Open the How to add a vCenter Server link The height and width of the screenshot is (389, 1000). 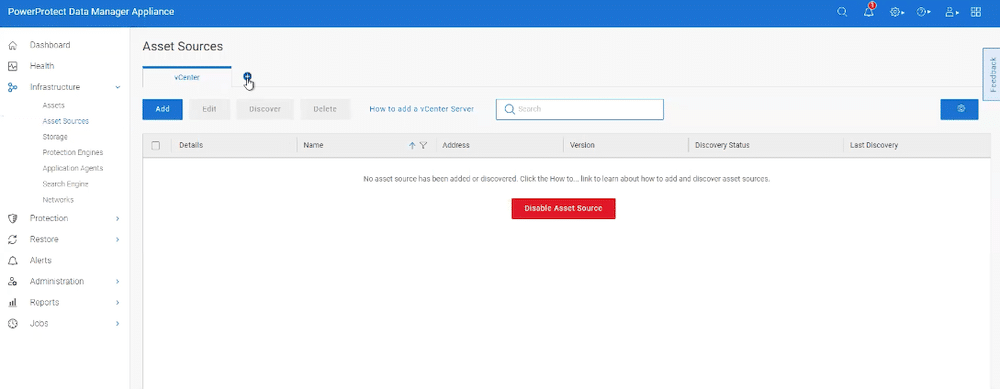pos(422,109)
